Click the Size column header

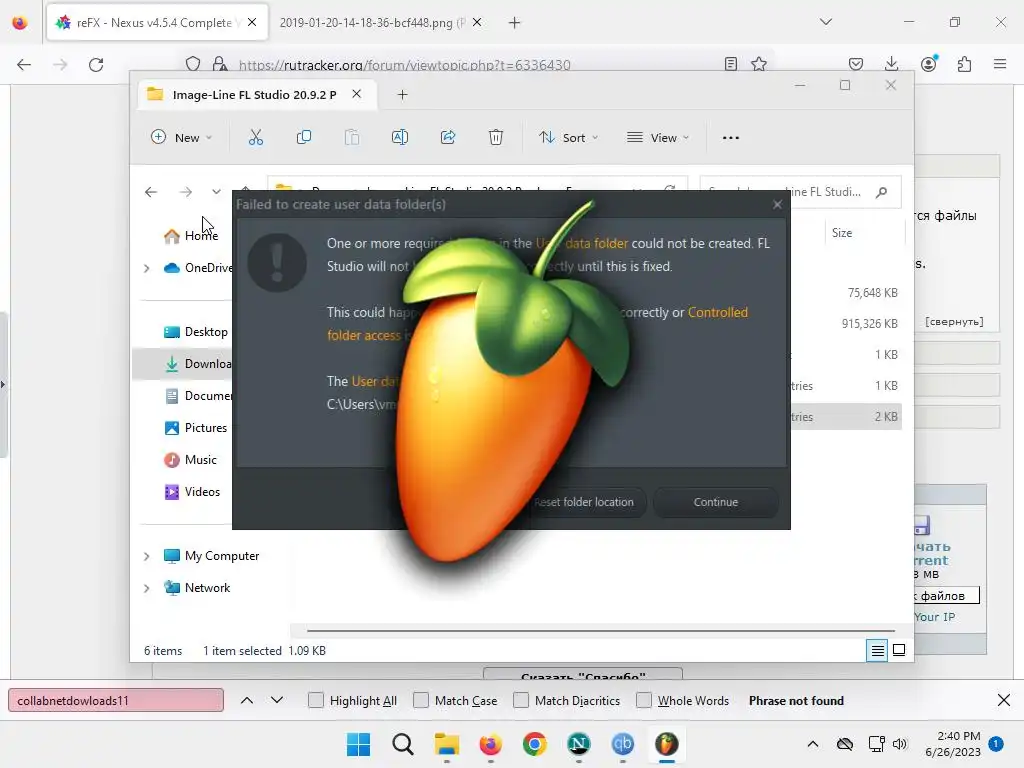842,232
